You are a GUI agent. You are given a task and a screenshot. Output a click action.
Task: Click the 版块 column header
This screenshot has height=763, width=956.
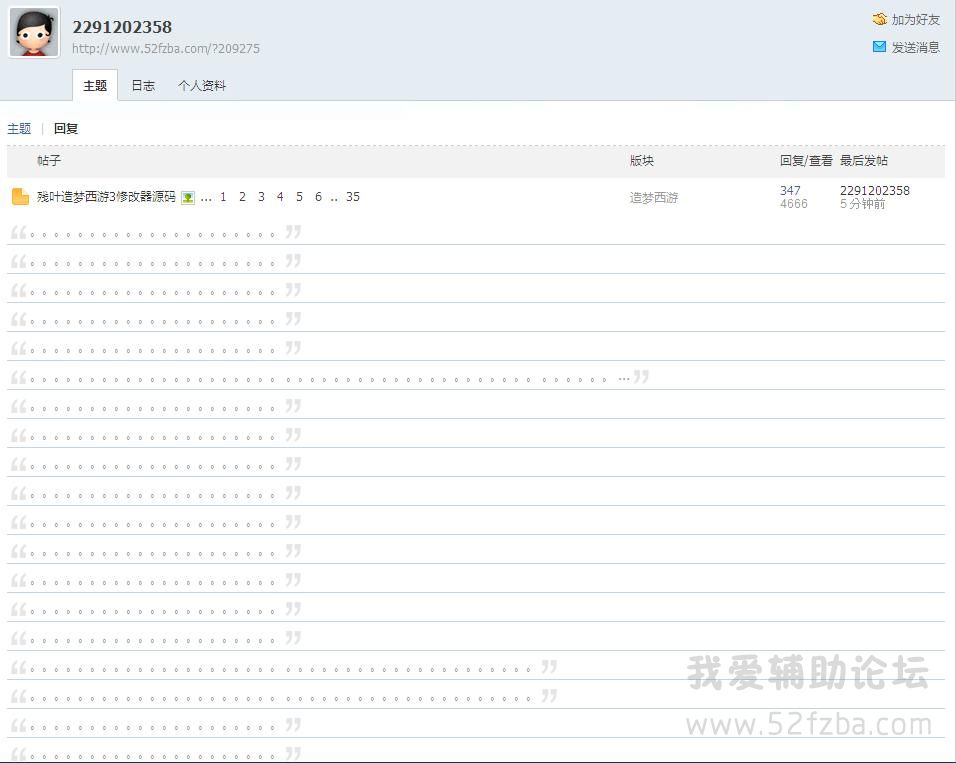click(x=641, y=160)
